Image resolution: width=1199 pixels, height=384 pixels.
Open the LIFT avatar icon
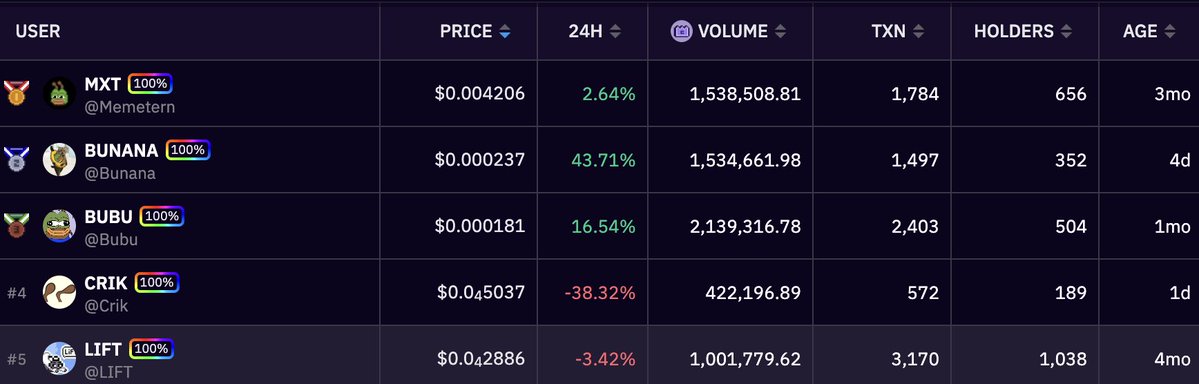coord(59,358)
